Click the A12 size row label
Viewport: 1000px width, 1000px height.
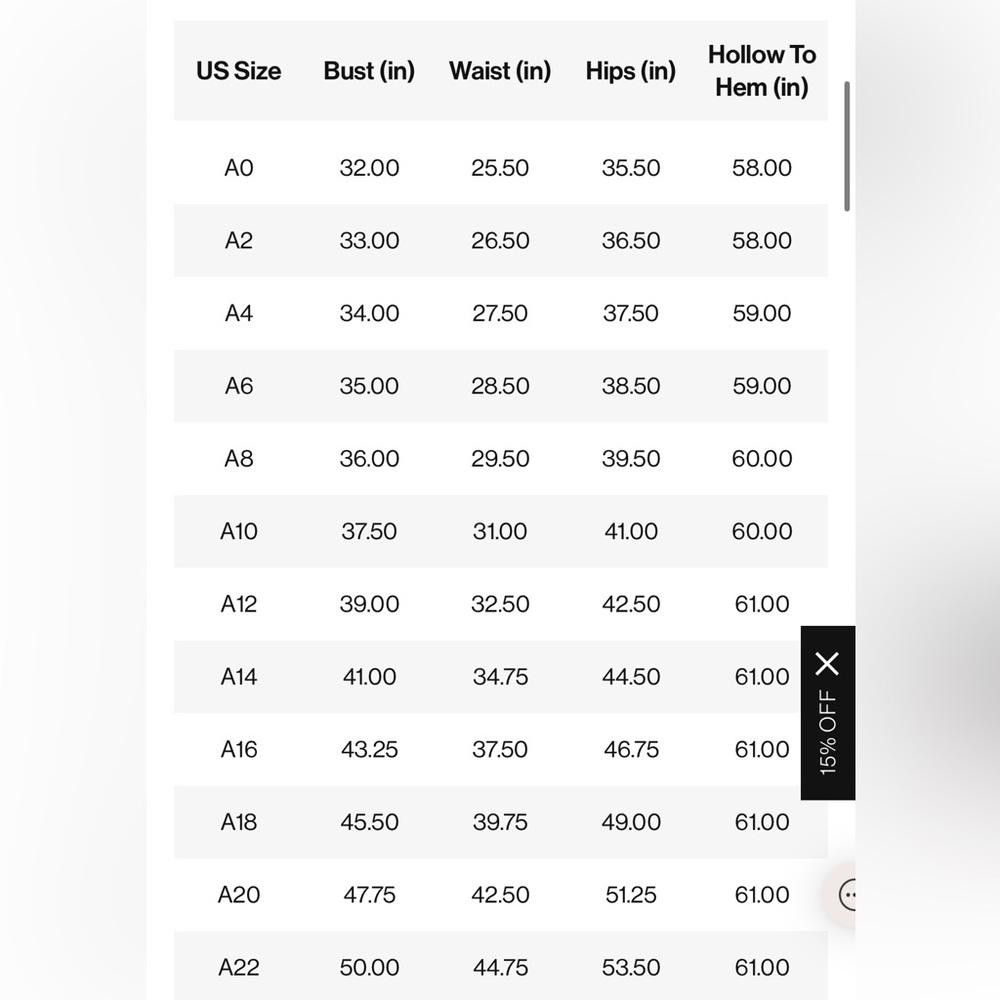tap(239, 604)
